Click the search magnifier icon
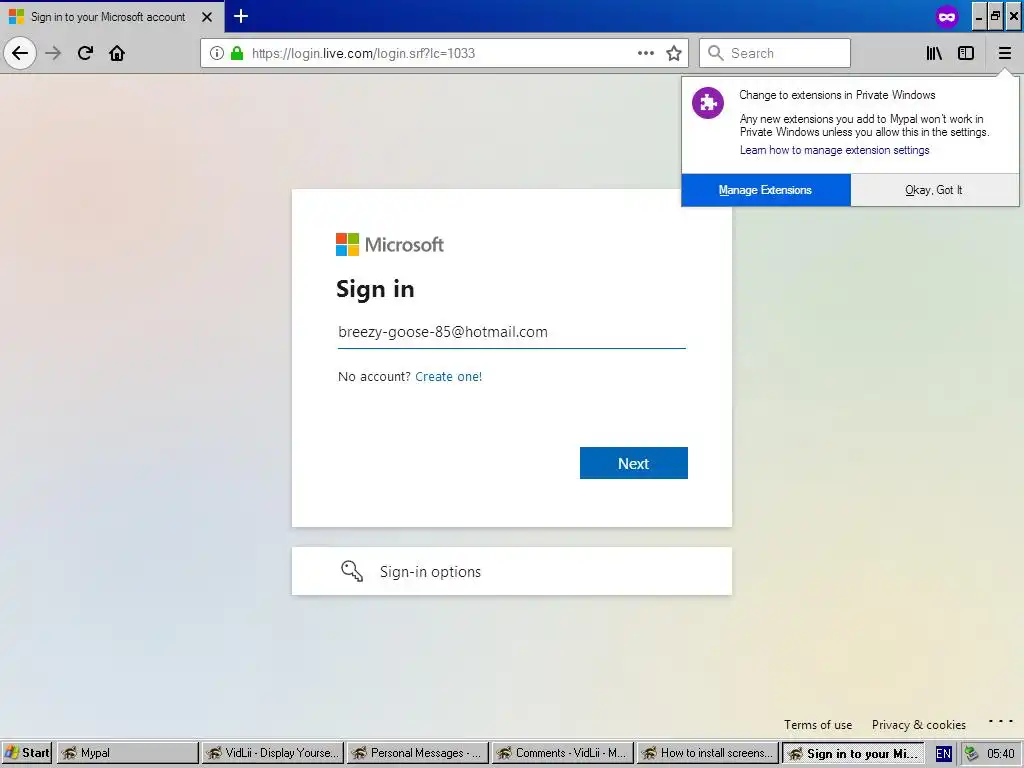1024x768 pixels. (716, 53)
